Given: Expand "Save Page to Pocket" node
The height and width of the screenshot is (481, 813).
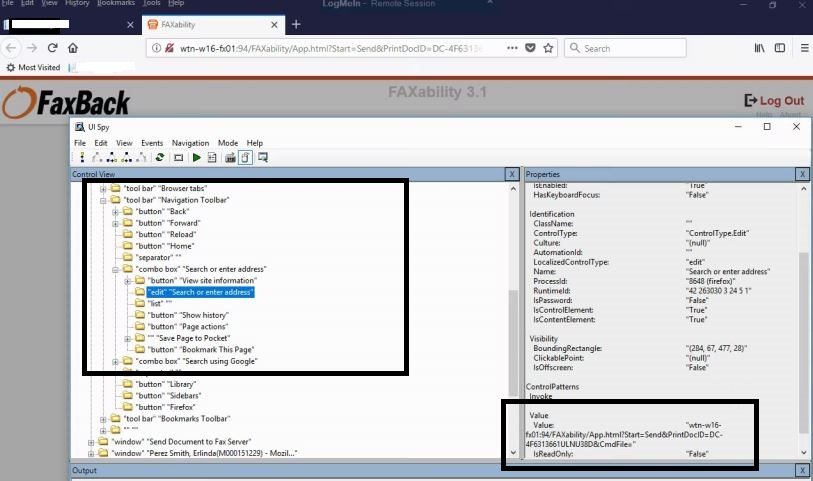Looking at the screenshot, I should click(x=128, y=338).
